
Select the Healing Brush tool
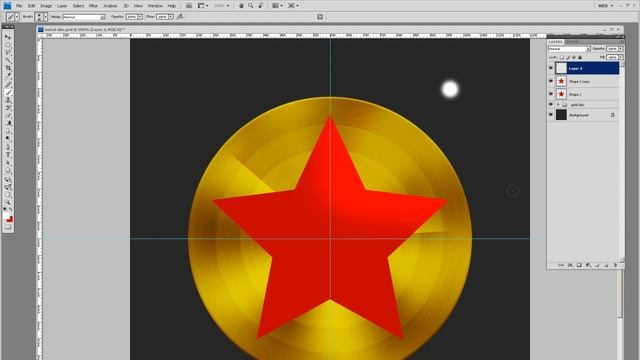(x=8, y=84)
